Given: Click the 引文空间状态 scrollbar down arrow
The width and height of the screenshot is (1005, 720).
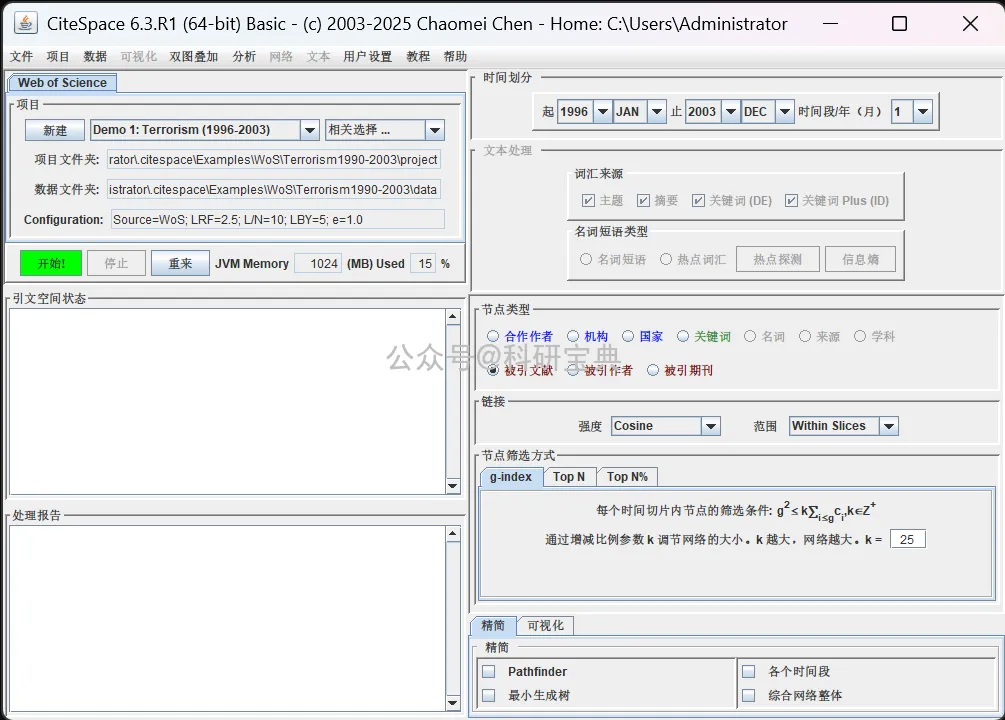Looking at the screenshot, I should coord(453,486).
